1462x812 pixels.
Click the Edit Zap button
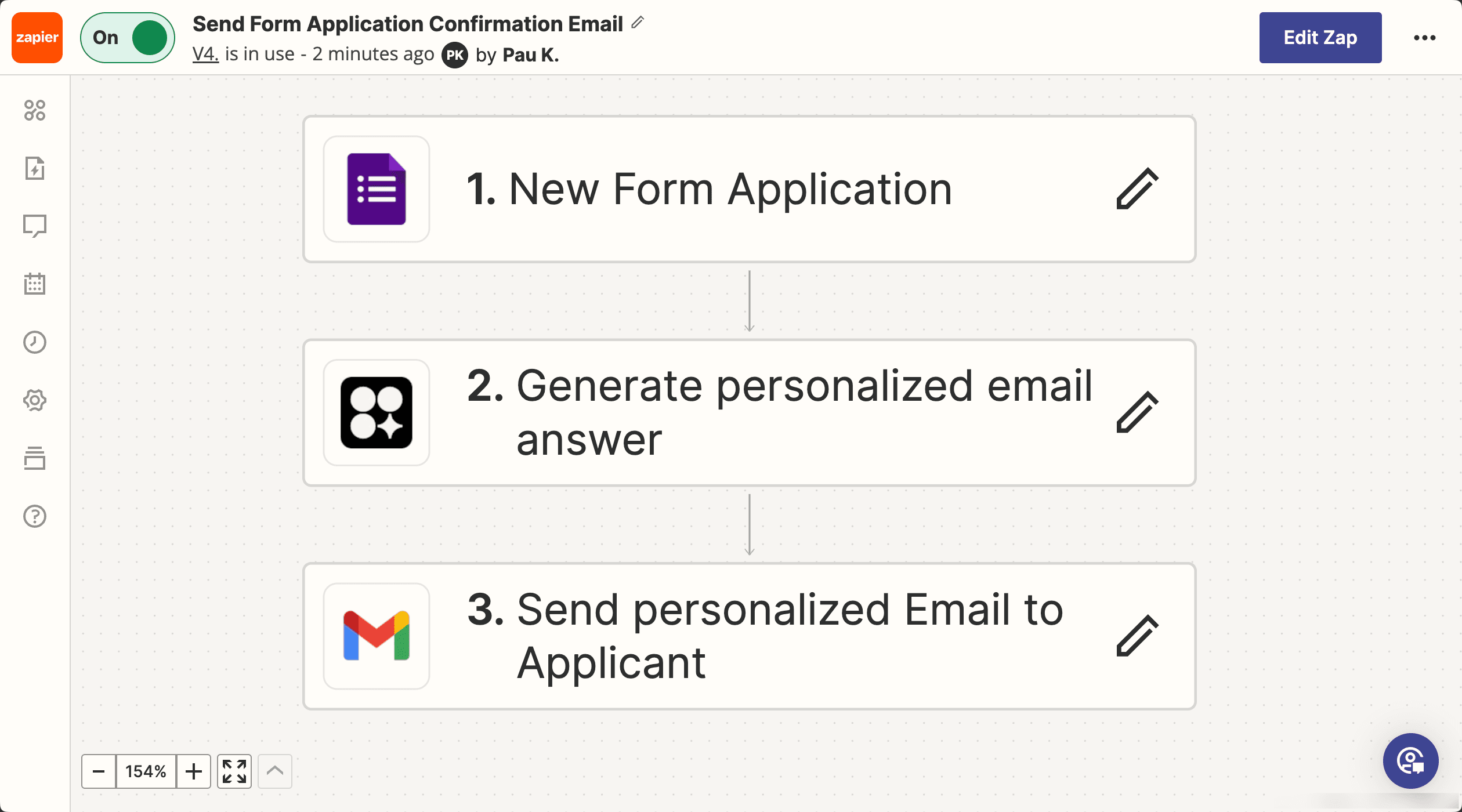pyautogui.click(x=1320, y=37)
